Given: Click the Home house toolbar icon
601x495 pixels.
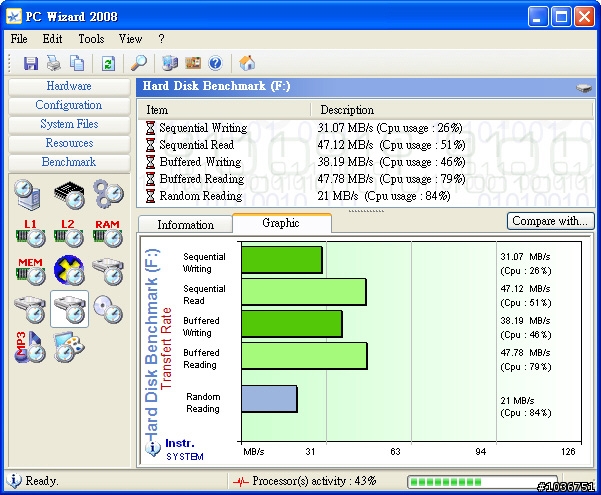Looking at the screenshot, I should 247,63.
